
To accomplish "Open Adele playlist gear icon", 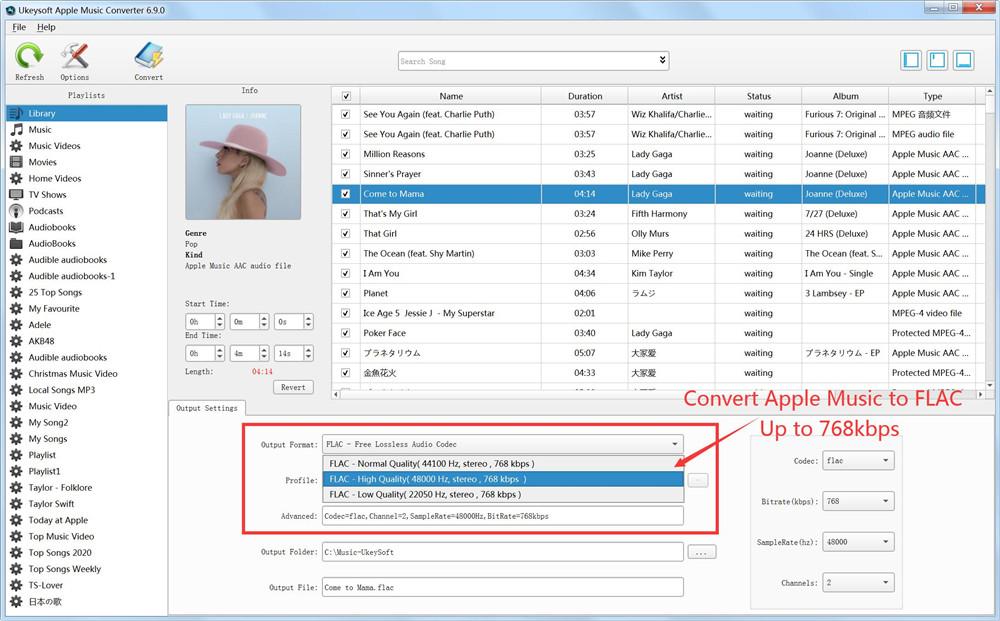I will [x=17, y=325].
